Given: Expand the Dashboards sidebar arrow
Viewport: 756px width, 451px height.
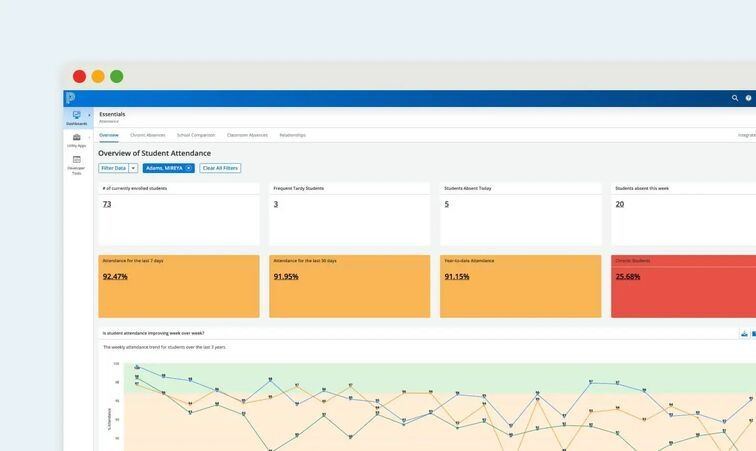Looking at the screenshot, I should click(89, 115).
